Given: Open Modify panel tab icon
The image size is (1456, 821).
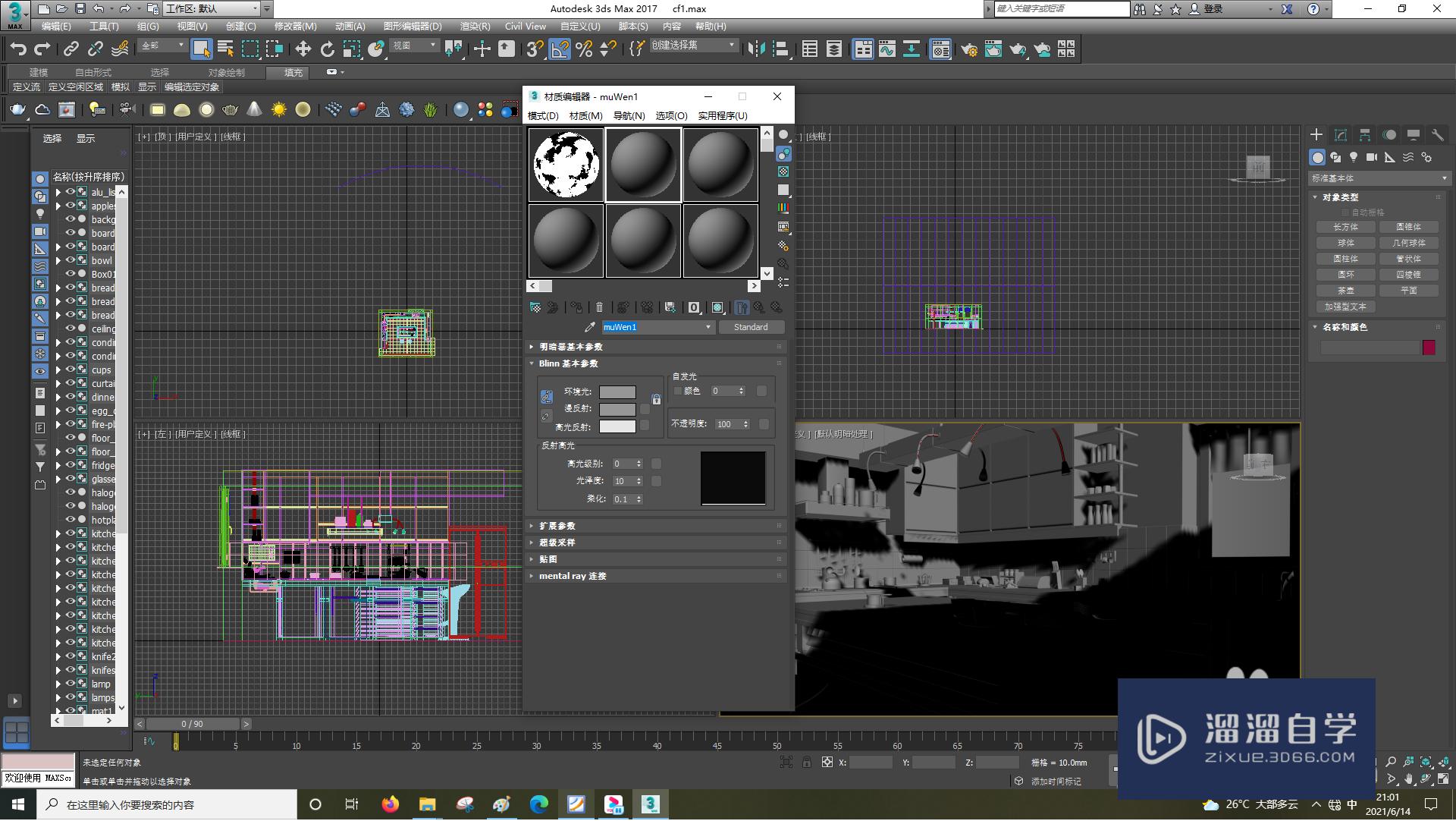Looking at the screenshot, I should coord(1341,134).
